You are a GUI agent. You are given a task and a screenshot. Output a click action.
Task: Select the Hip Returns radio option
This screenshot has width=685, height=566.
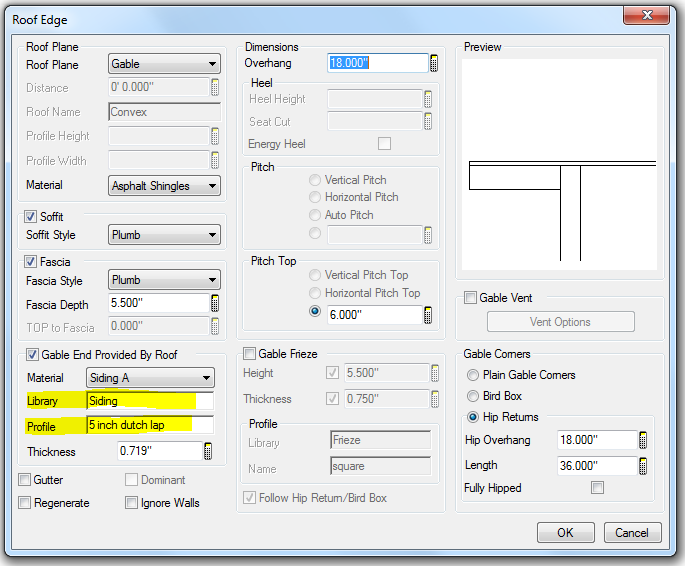click(473, 417)
